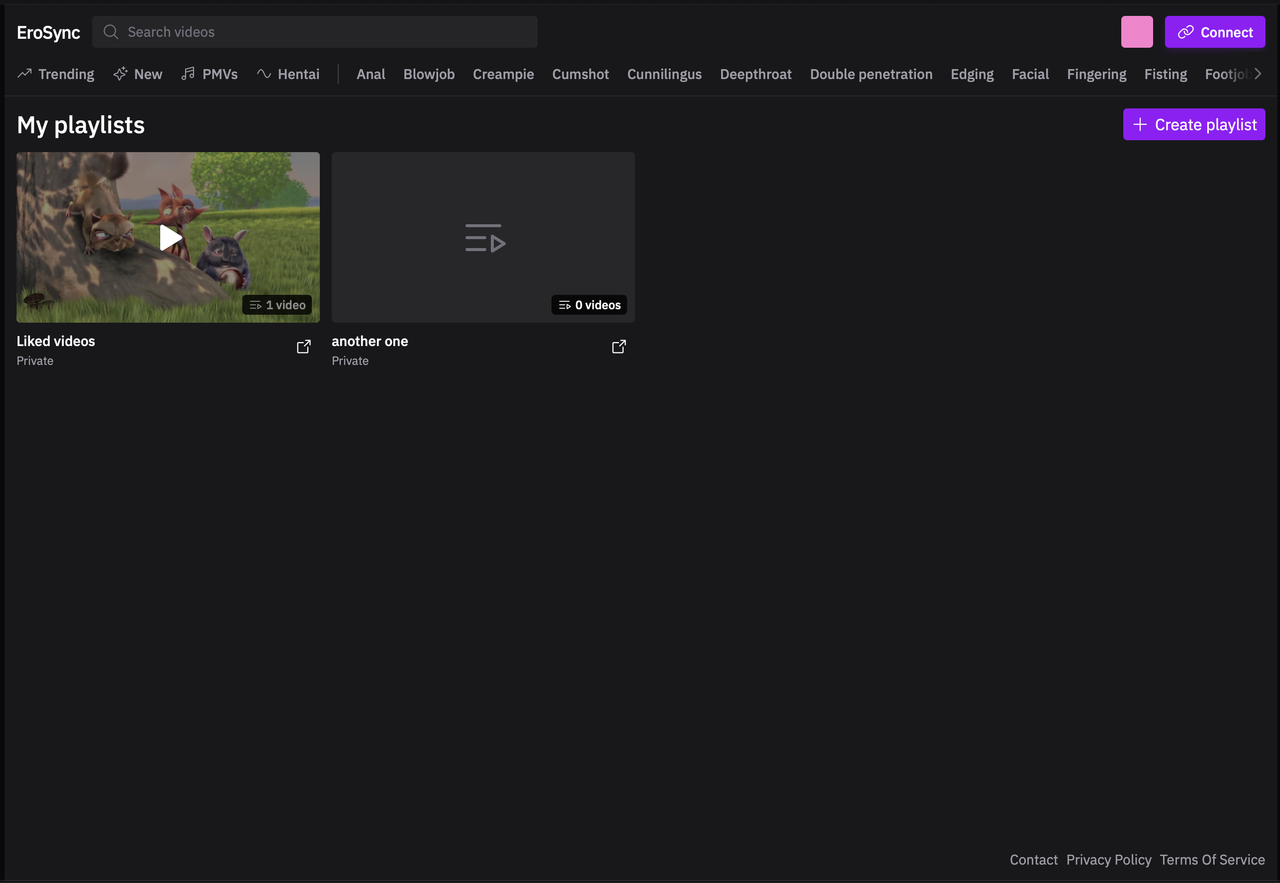Go to the EroSync home logo
The image size is (1280, 883).
[48, 33]
